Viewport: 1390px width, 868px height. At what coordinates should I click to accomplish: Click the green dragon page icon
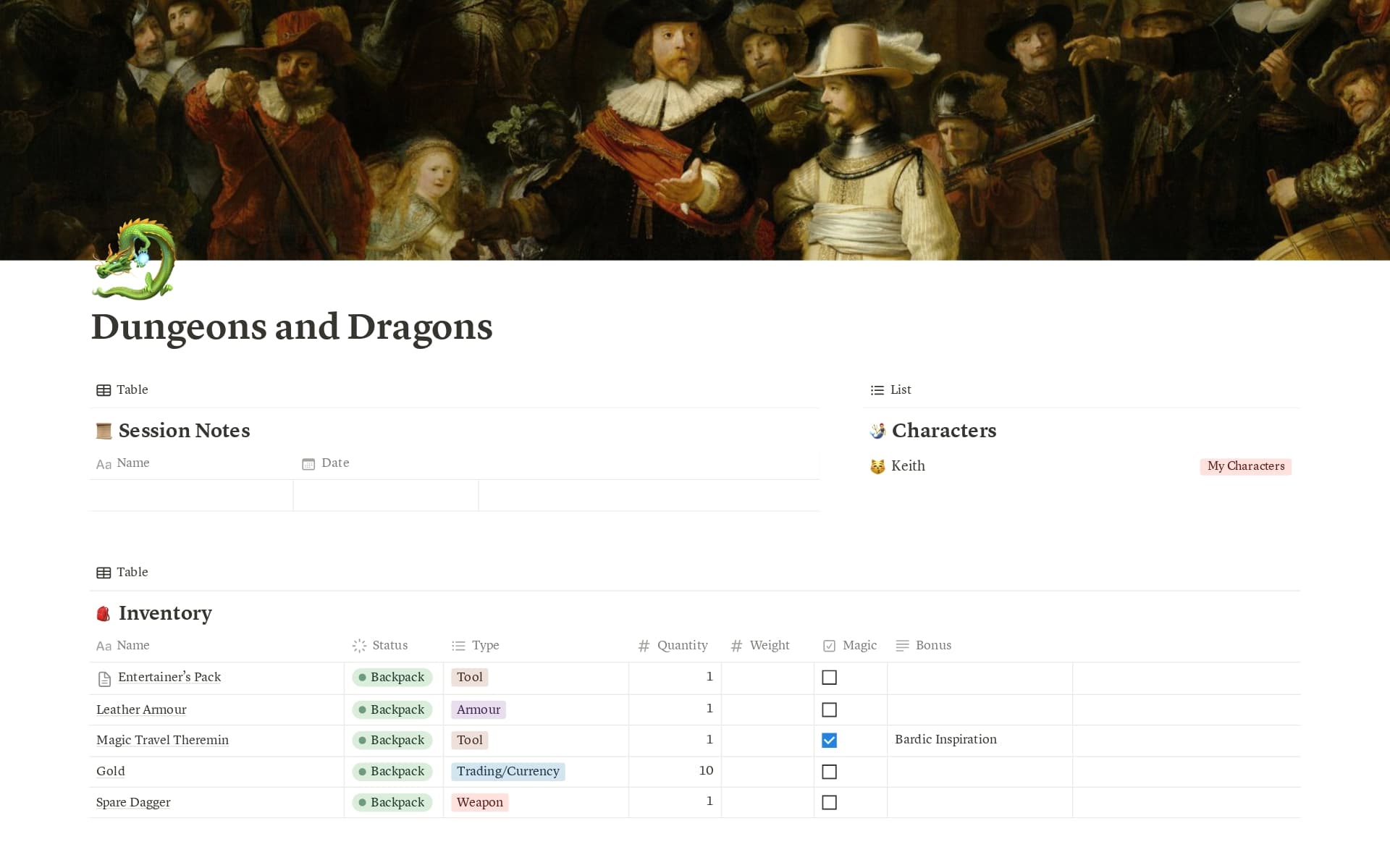pos(134,260)
